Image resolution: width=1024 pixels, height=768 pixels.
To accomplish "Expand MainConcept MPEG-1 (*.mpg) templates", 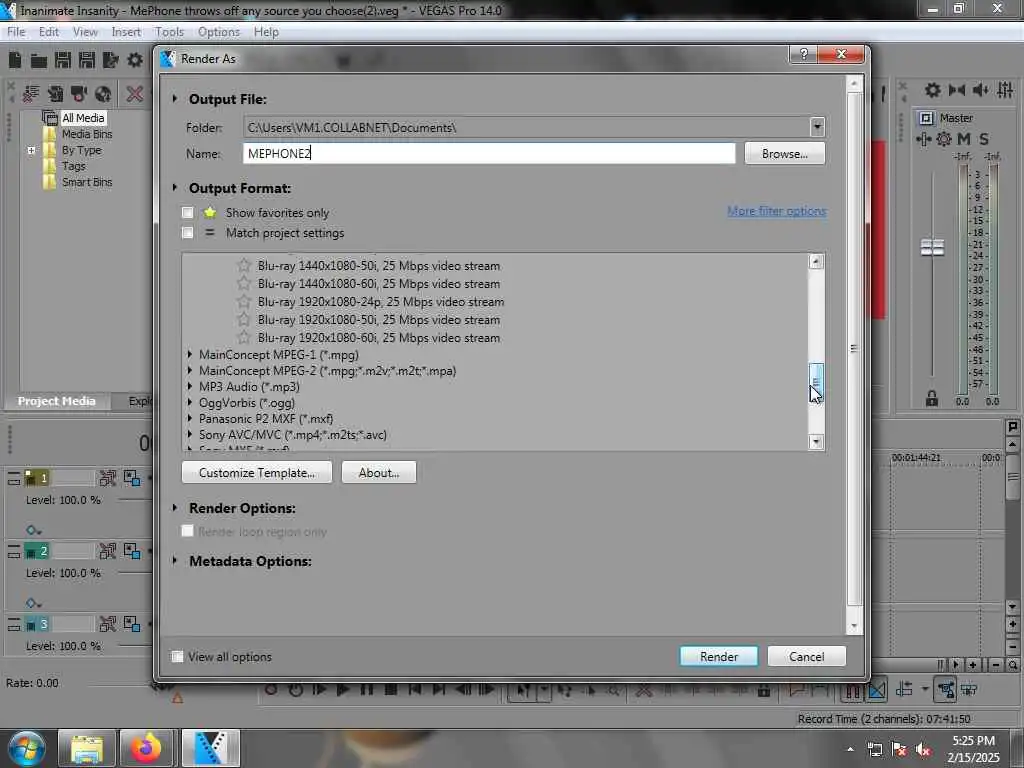I will 190,355.
